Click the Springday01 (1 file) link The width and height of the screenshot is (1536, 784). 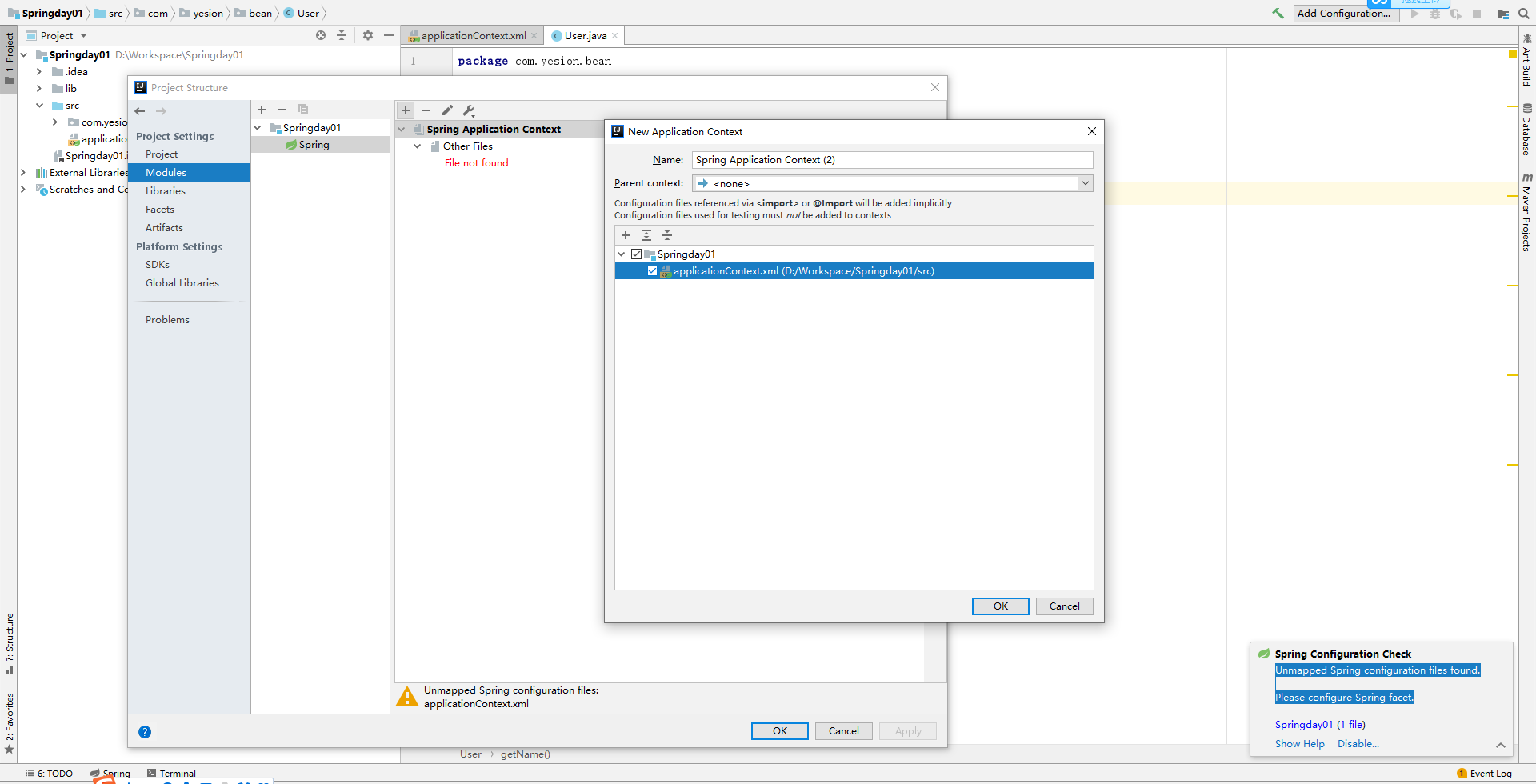(1320, 725)
